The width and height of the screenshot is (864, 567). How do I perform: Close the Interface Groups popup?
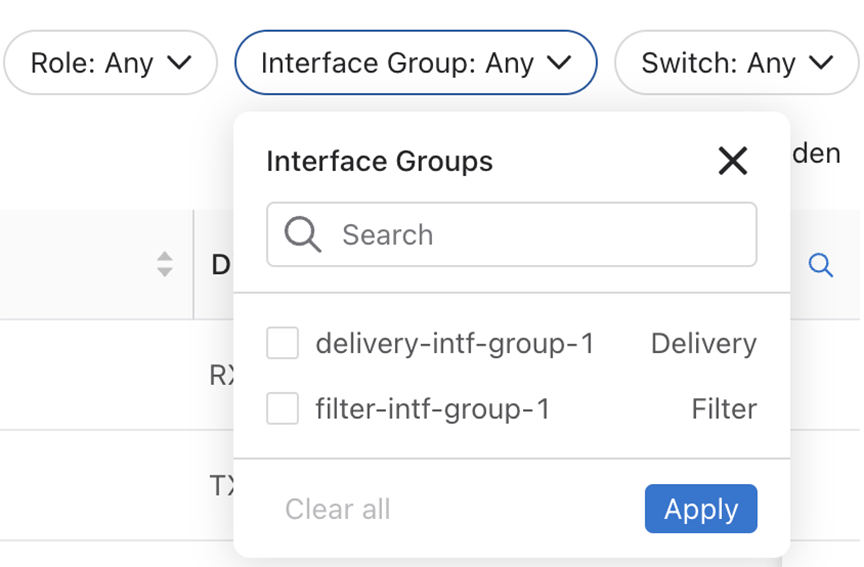click(x=732, y=161)
